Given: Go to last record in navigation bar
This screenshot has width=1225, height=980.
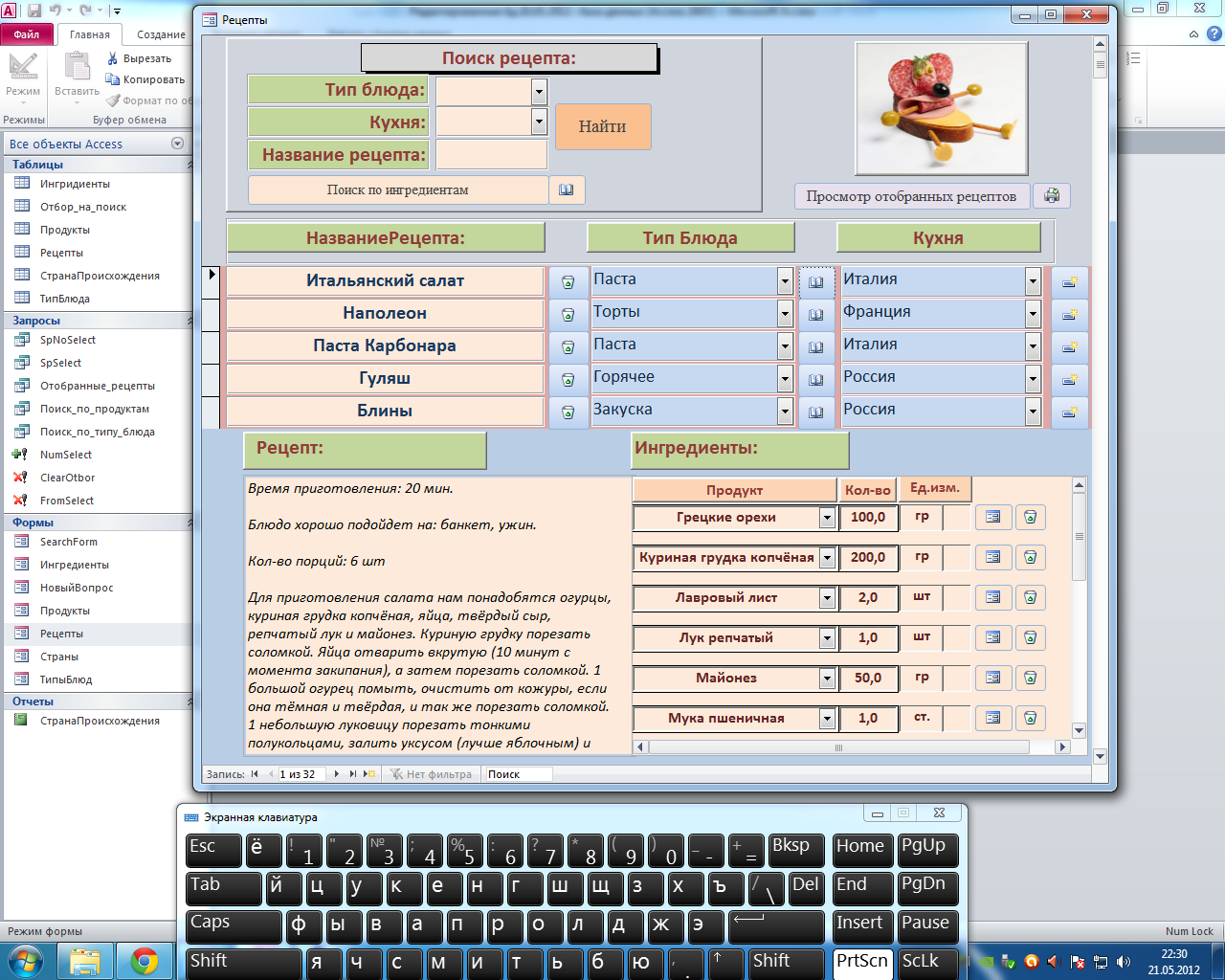Looking at the screenshot, I should (x=352, y=774).
